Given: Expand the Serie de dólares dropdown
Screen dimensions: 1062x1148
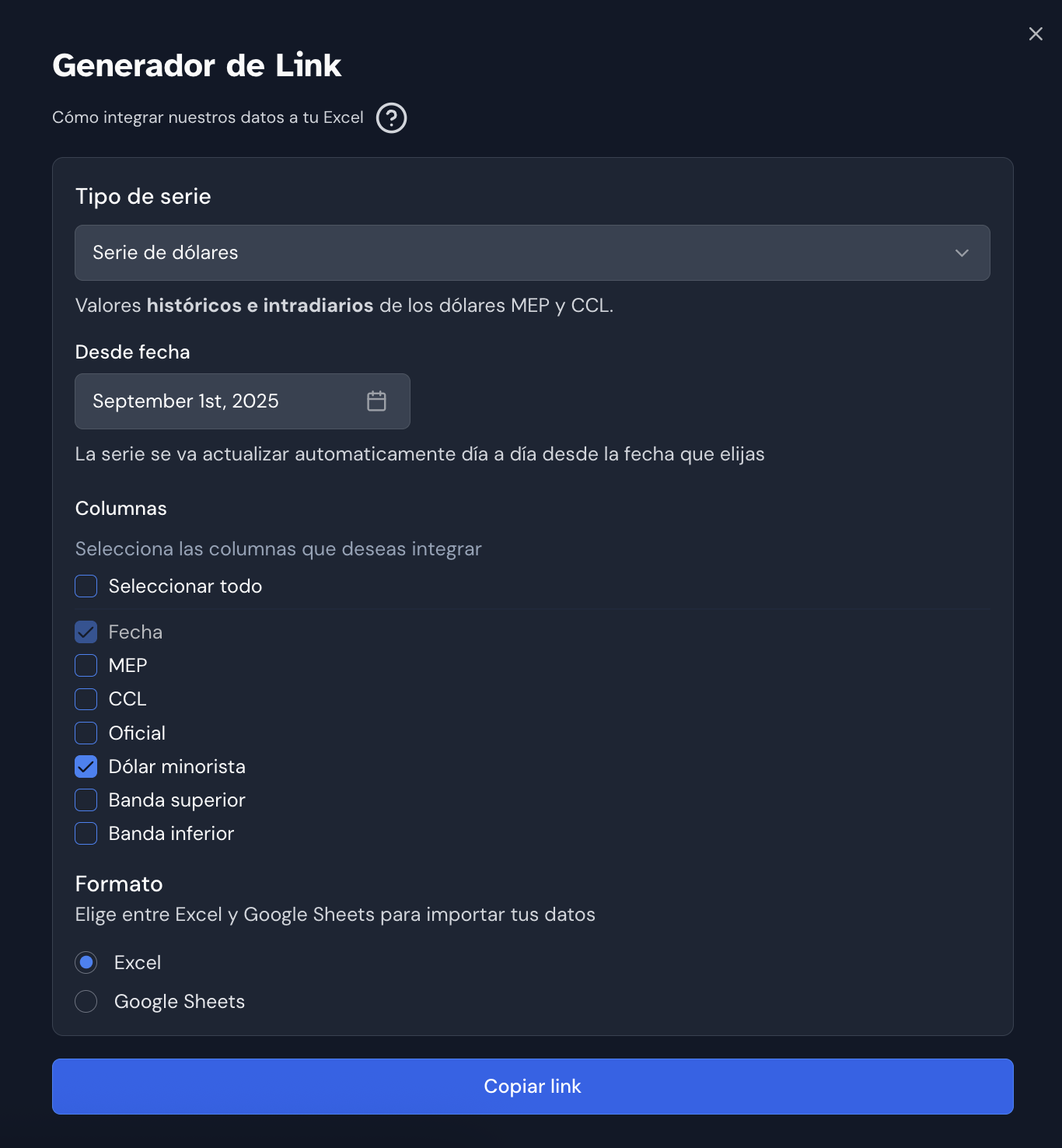Looking at the screenshot, I should [x=532, y=253].
